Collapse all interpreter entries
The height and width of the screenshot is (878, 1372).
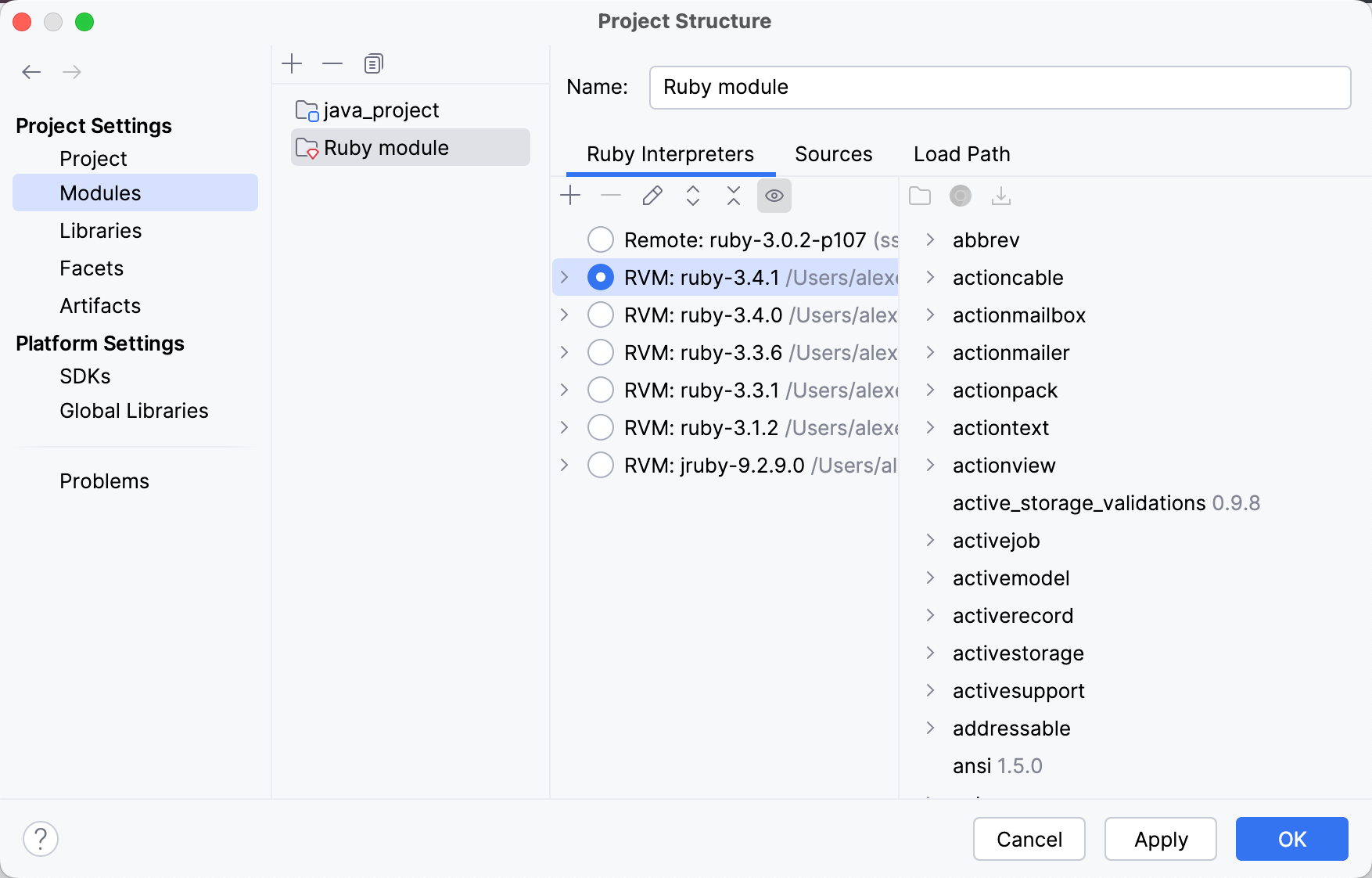click(733, 196)
